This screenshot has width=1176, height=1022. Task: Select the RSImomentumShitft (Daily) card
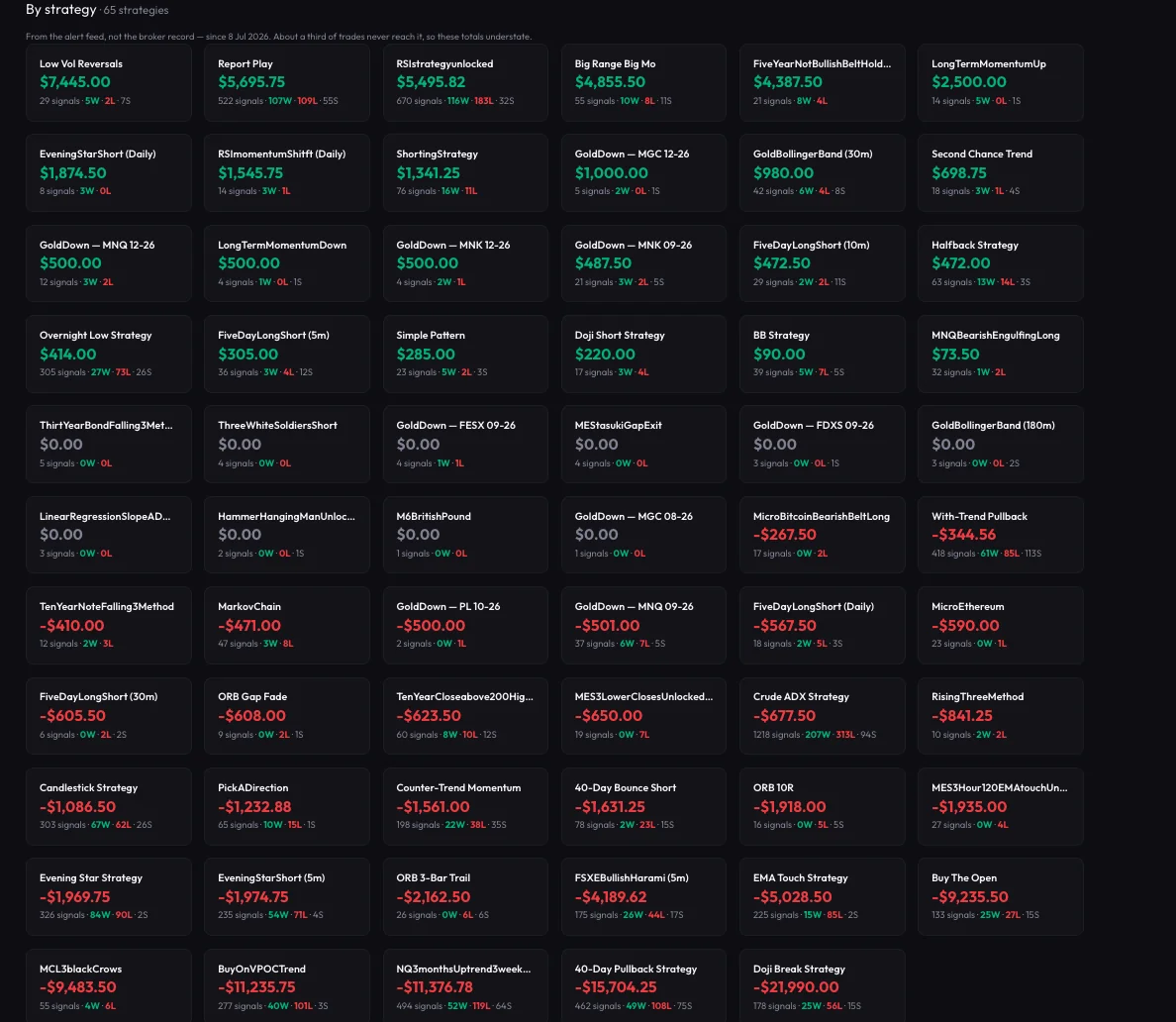tap(286, 172)
